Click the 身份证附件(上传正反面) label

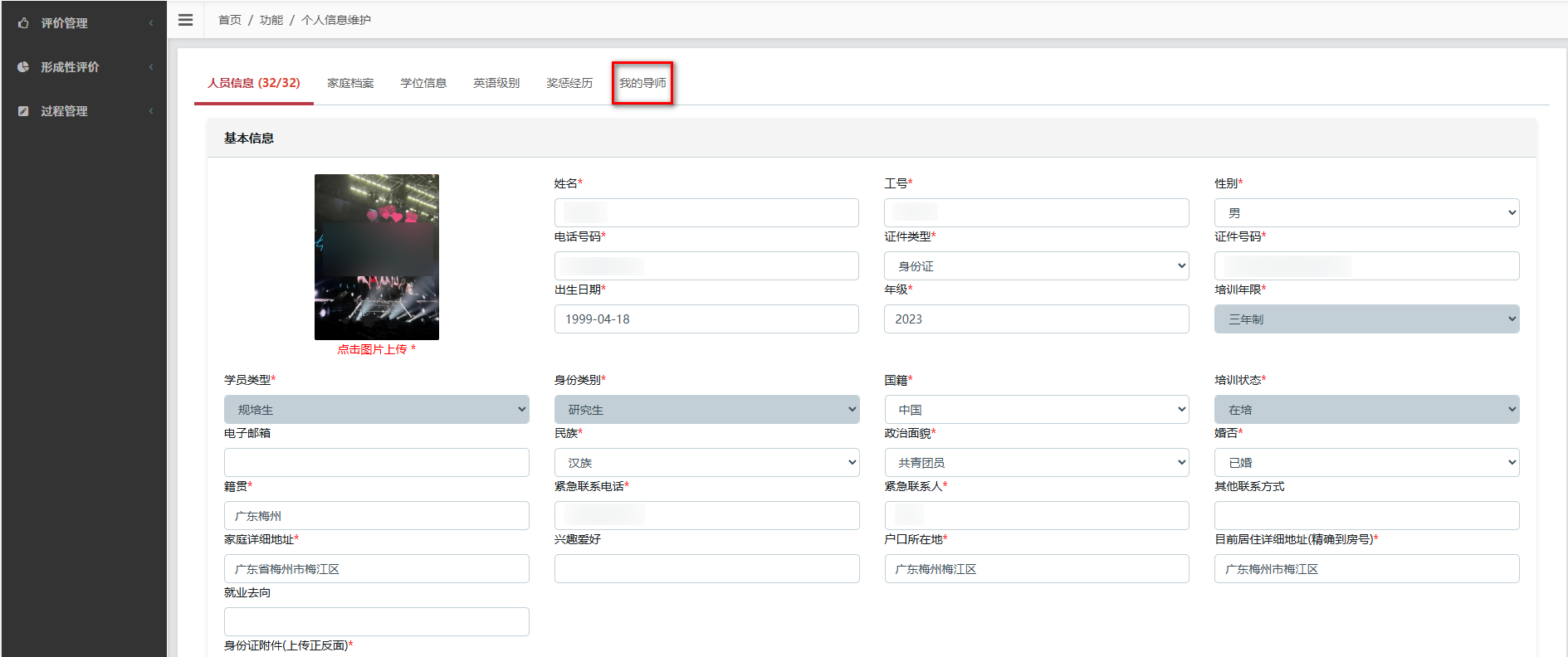coord(288,645)
